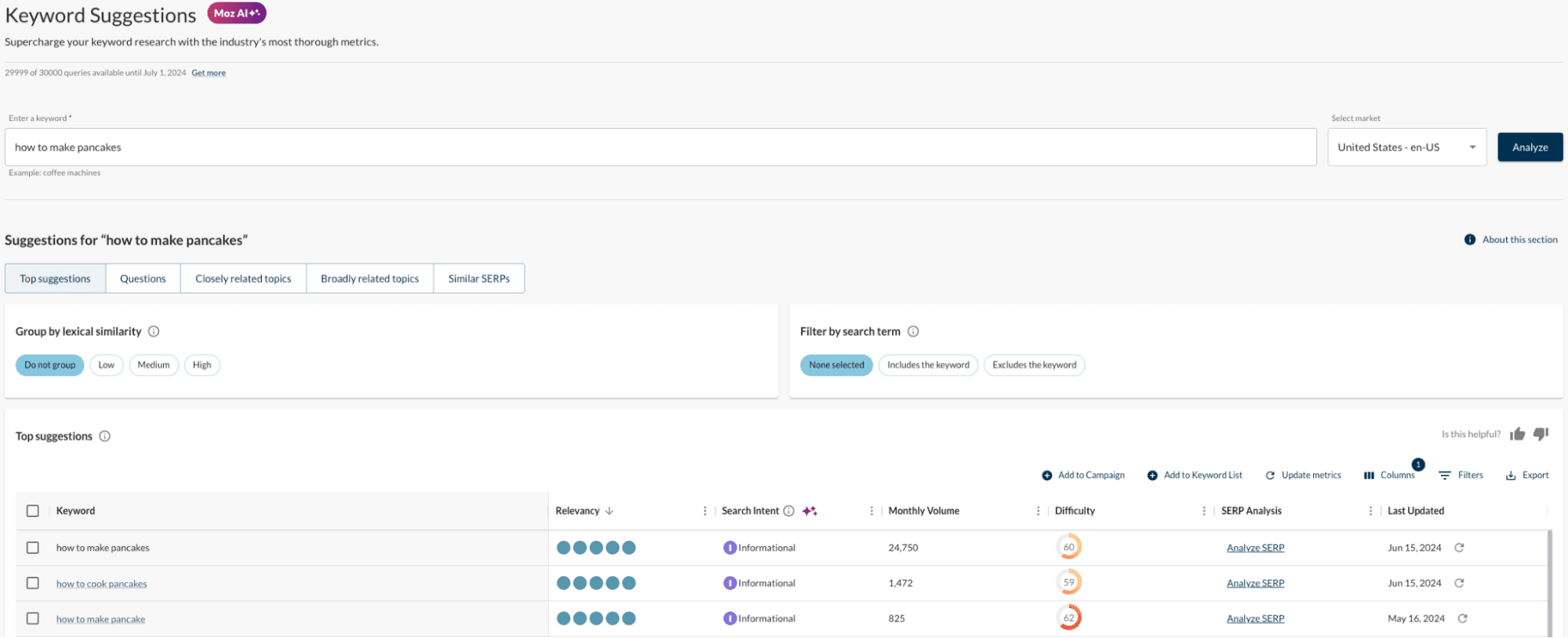
Task: Open info icon beside Group by lexical similarity
Action: coord(154,331)
